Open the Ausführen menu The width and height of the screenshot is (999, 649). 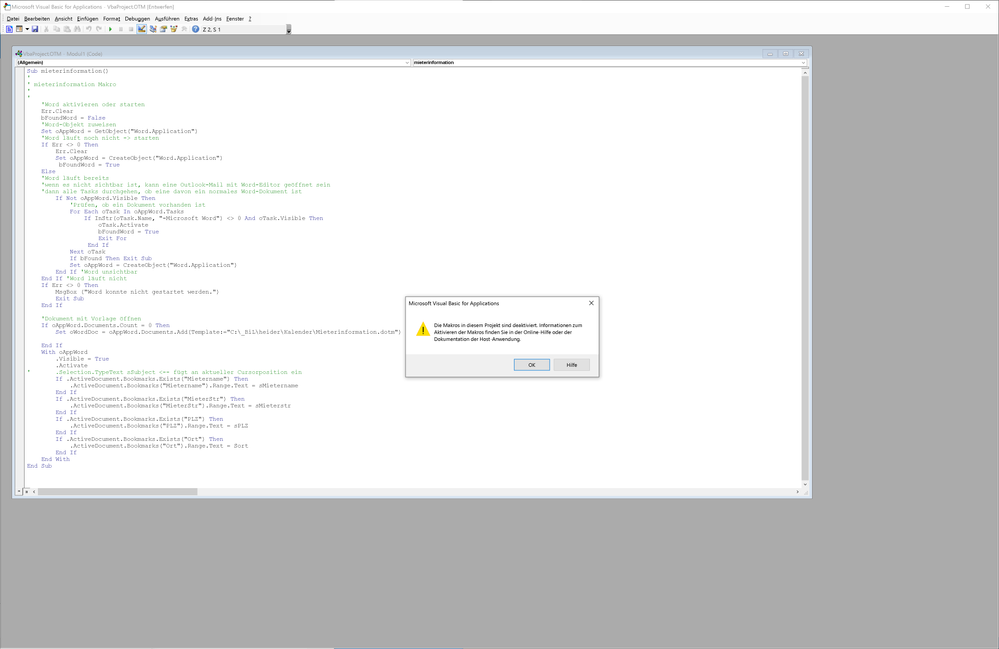click(x=167, y=19)
